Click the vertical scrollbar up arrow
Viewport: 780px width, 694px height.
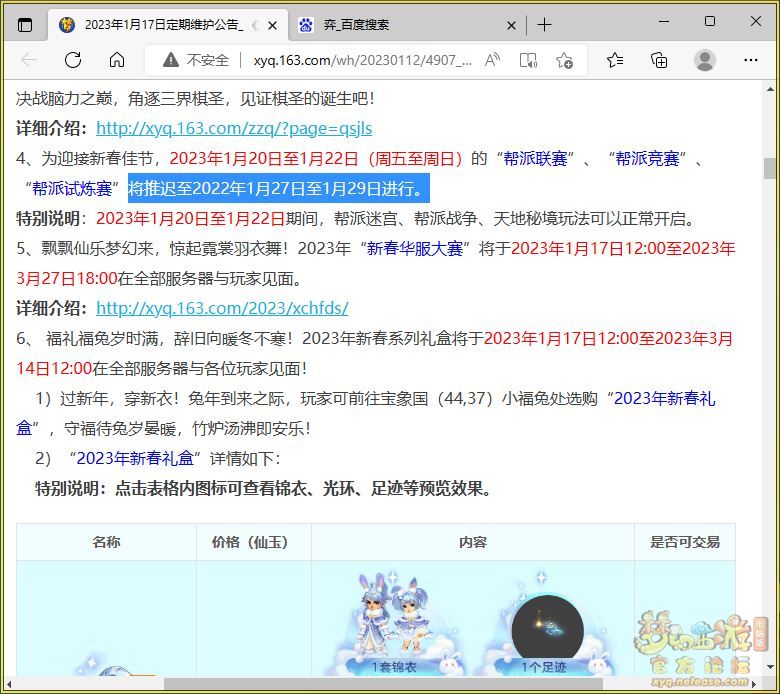point(770,90)
